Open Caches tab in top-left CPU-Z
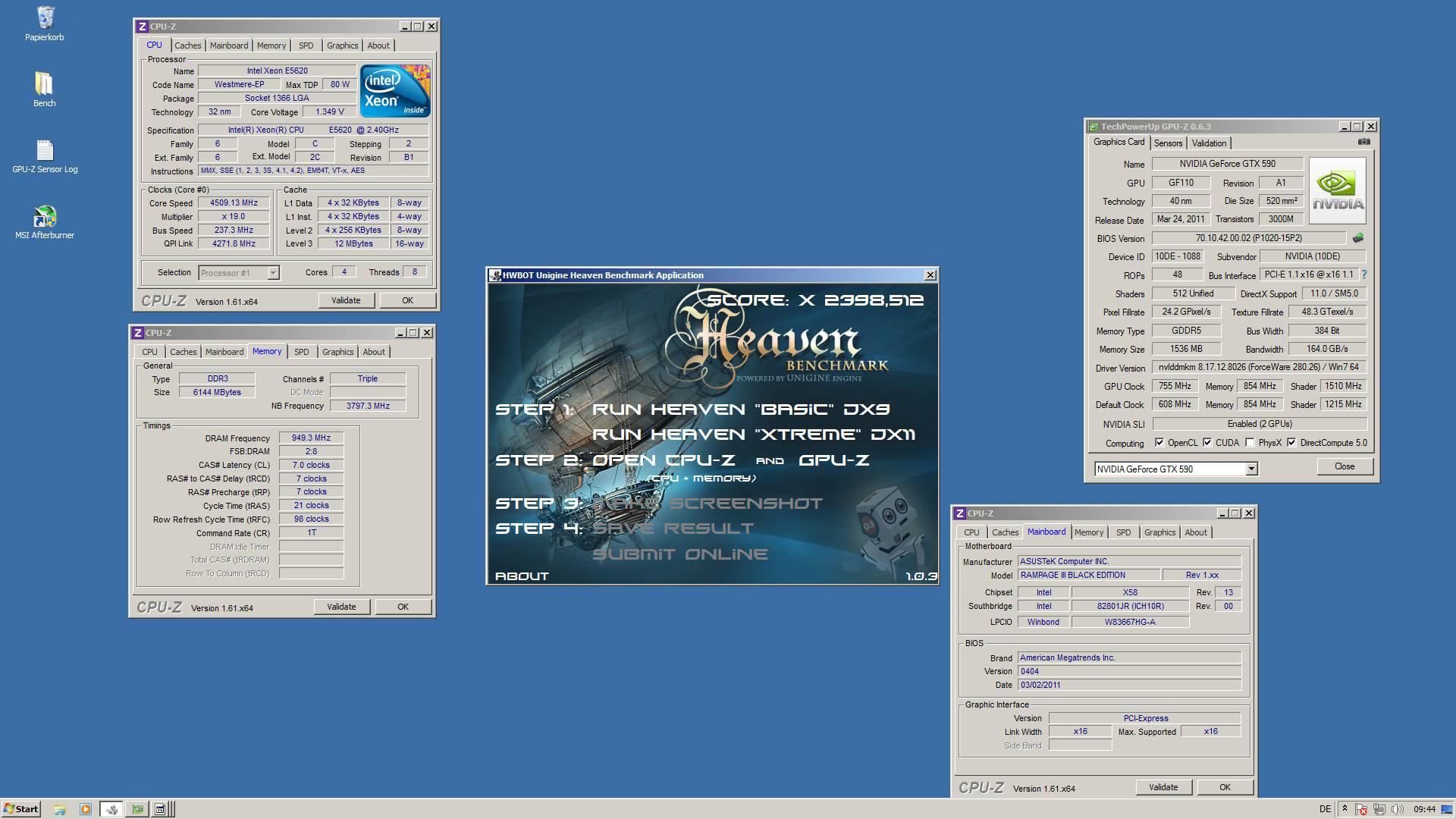1456x819 pixels. (x=187, y=45)
